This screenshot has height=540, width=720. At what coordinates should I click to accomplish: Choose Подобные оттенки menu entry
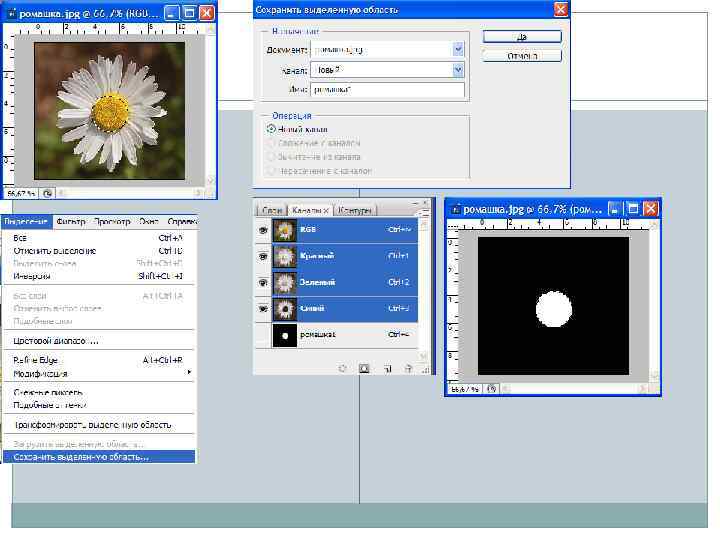[99, 405]
